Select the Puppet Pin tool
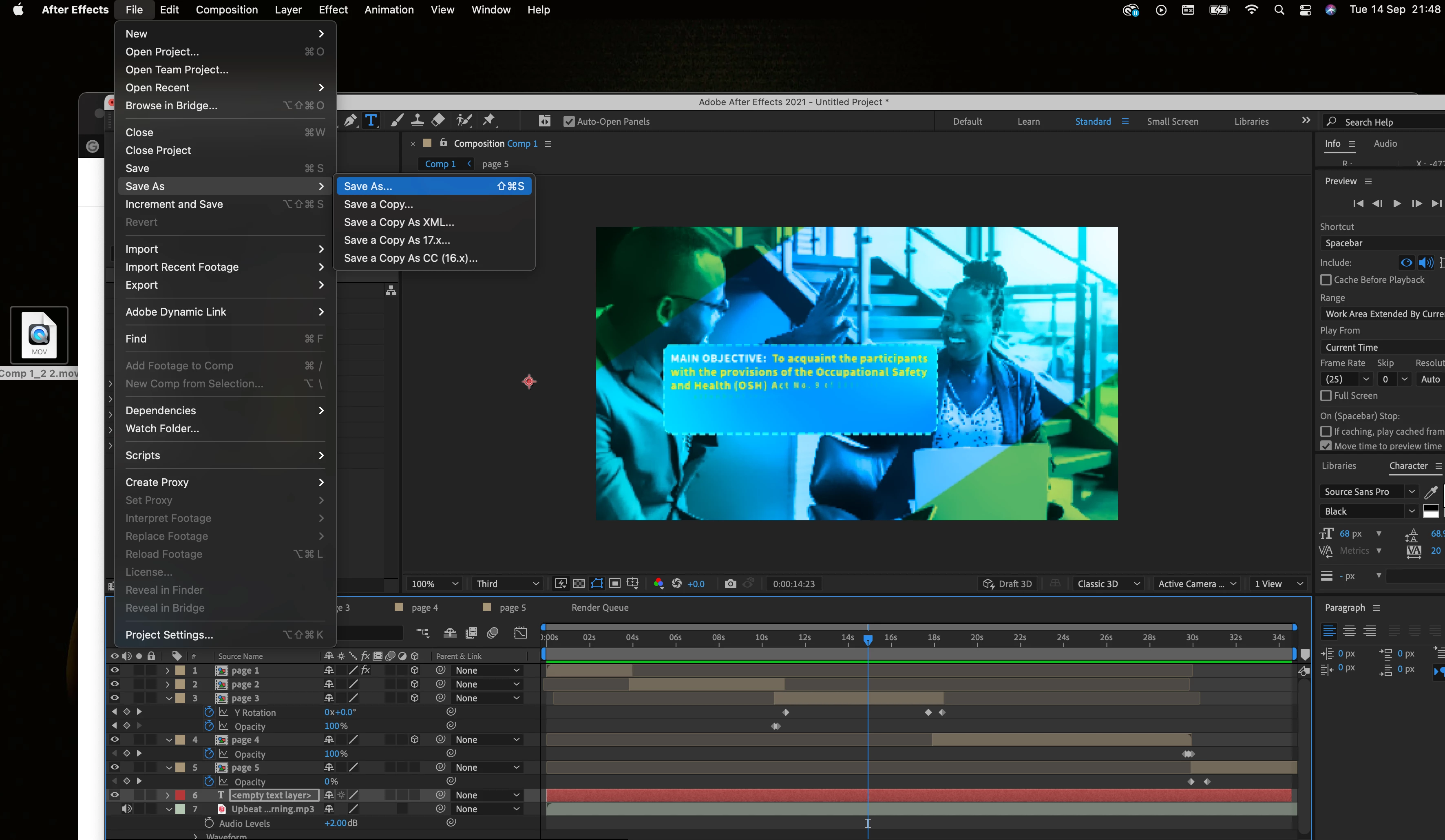The height and width of the screenshot is (840, 1445). tap(488, 120)
